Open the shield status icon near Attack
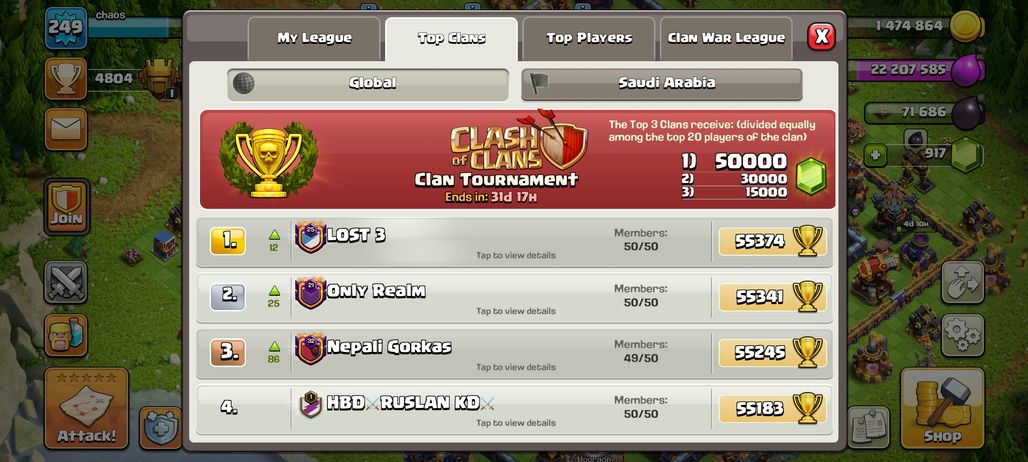 (x=160, y=427)
